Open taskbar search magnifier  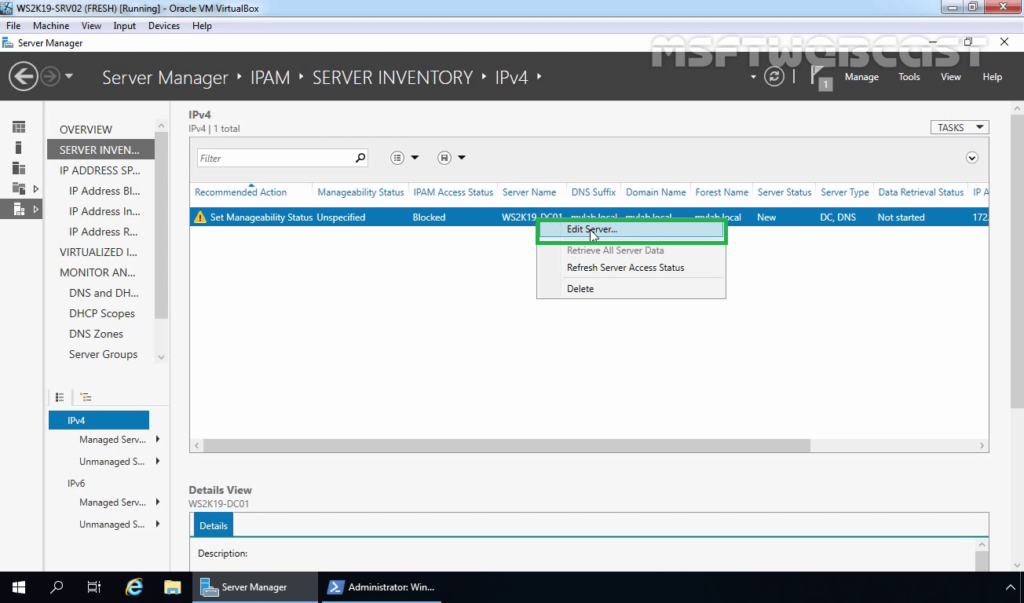57,587
